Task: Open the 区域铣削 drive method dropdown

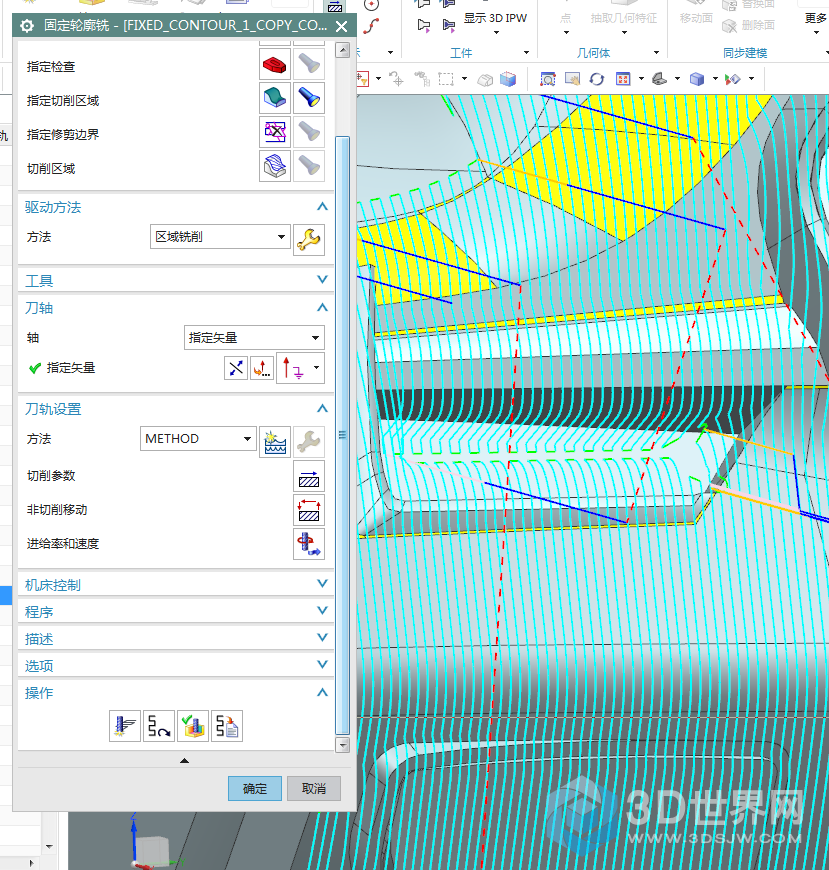Action: [220, 237]
